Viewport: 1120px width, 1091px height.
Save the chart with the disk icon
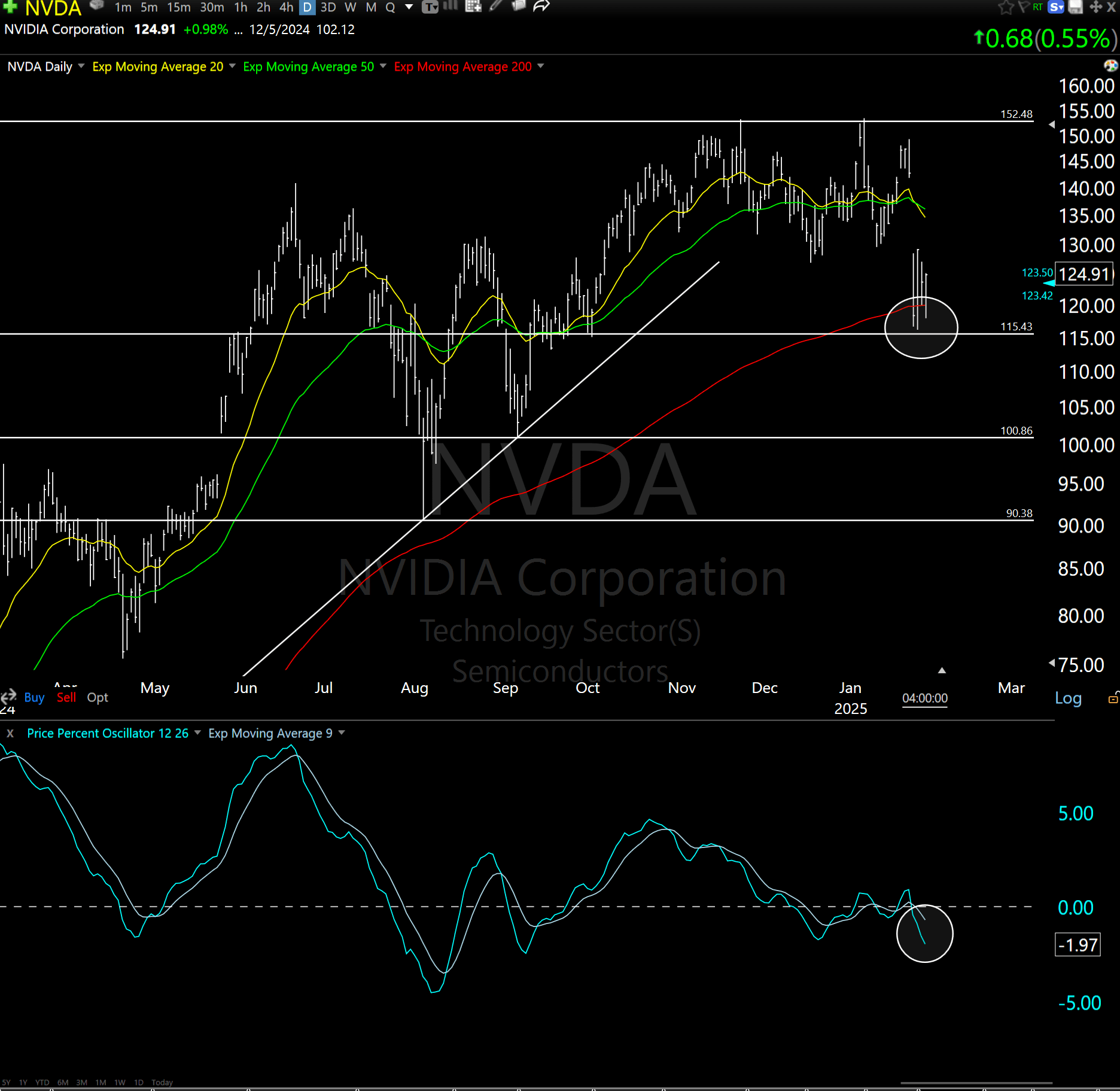[x=1076, y=8]
